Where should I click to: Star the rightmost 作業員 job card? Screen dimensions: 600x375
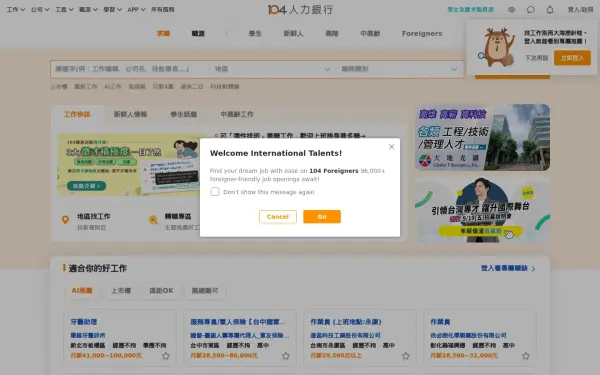[526, 356]
